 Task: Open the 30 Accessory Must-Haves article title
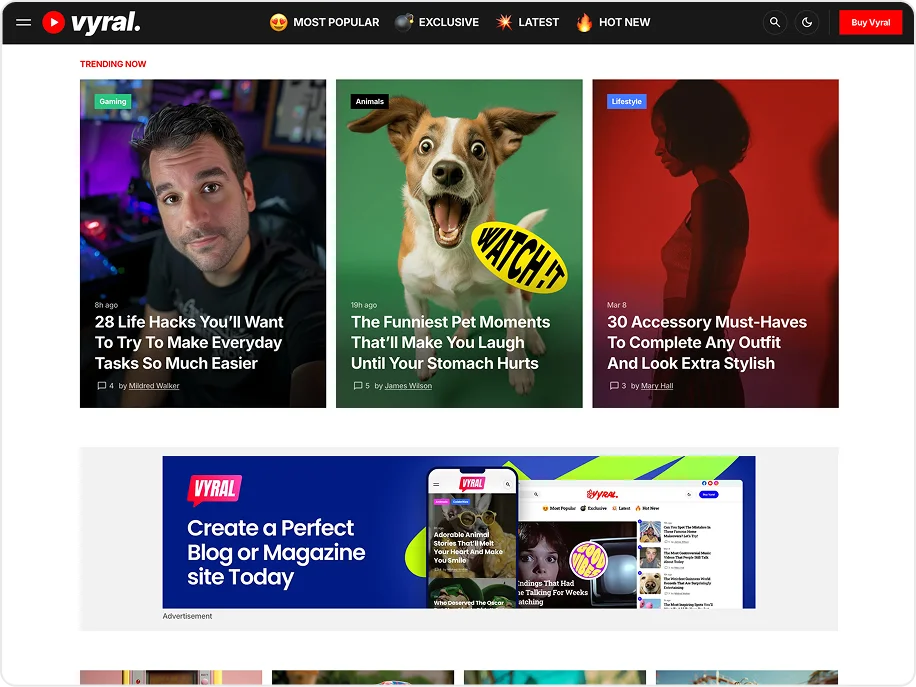[707, 342]
